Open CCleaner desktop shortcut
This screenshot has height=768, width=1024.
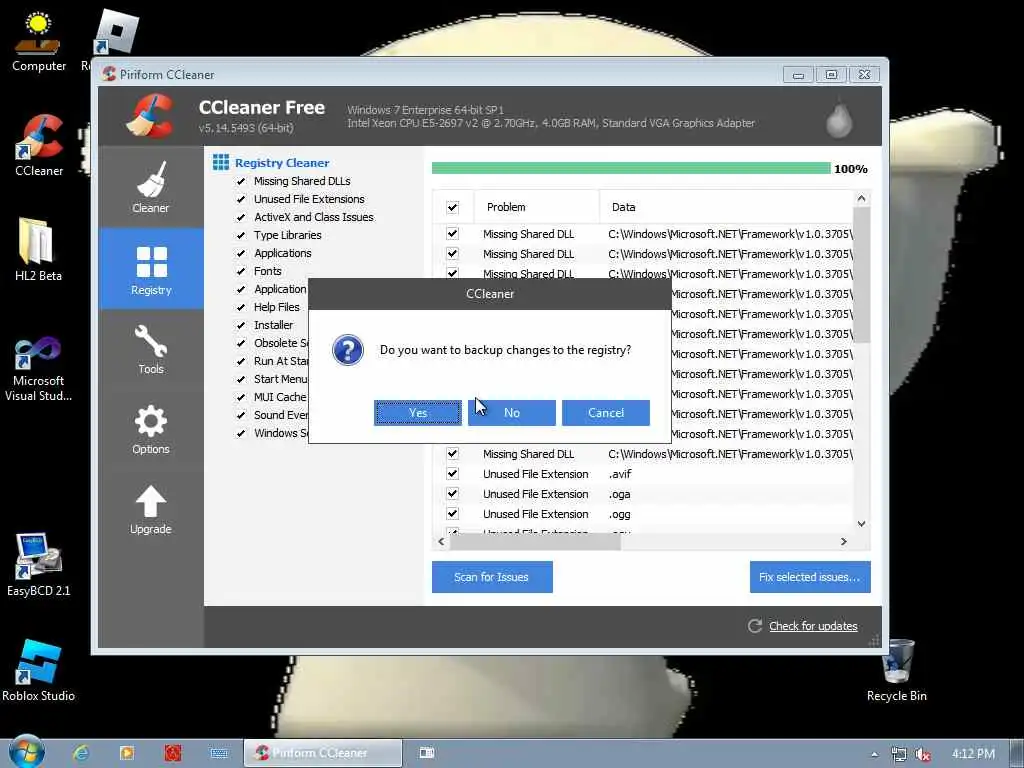(39, 146)
